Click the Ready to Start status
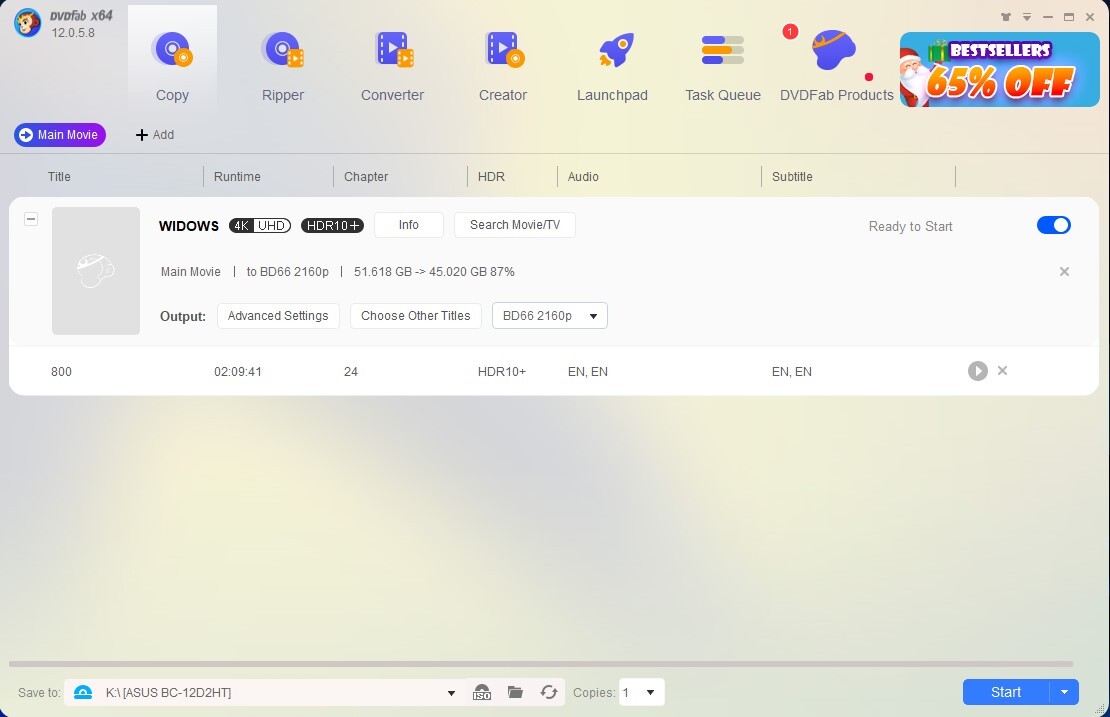Image resolution: width=1110 pixels, height=717 pixels. point(910,226)
